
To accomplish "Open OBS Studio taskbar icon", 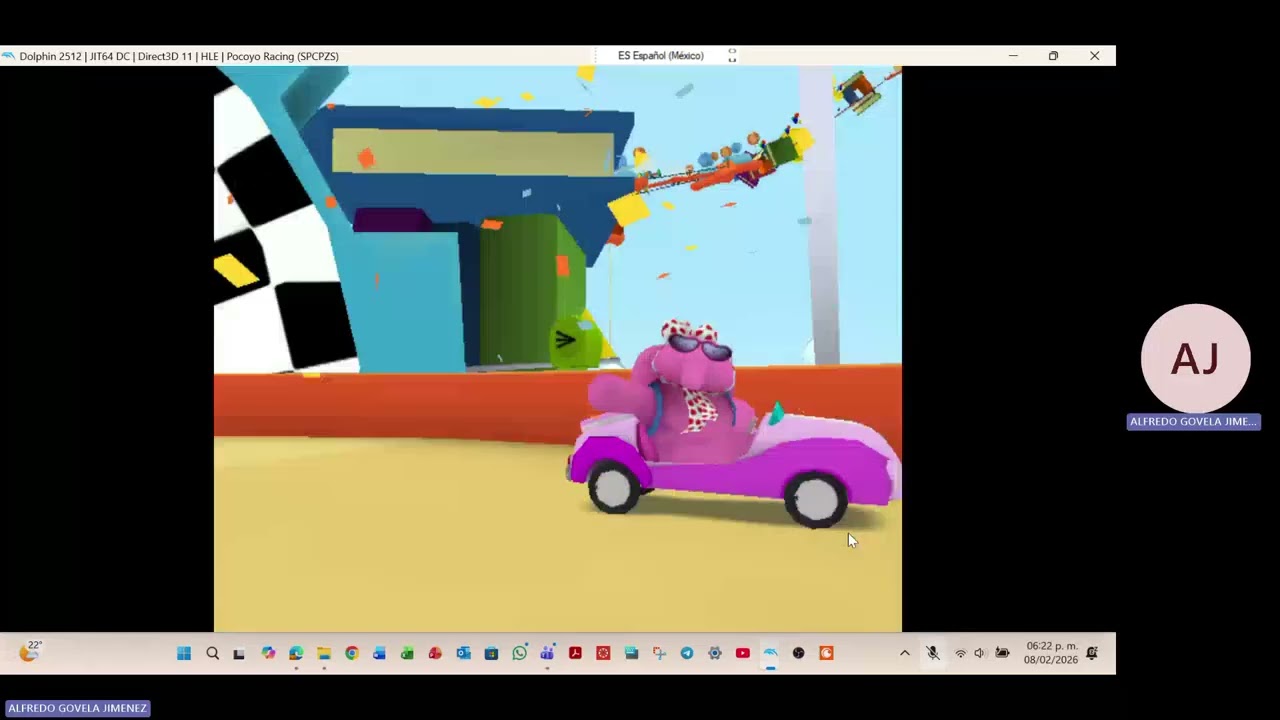I will [798, 653].
